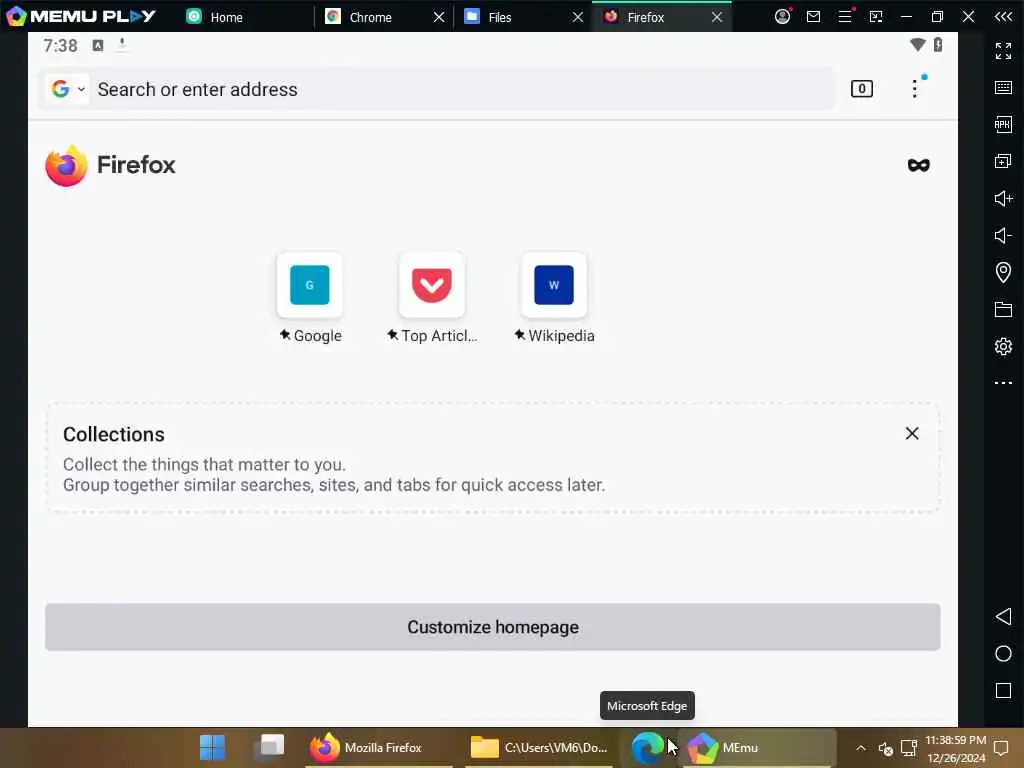Viewport: 1024px width, 768px height.
Task: Open the shared folder icon in sidebar
Action: pyautogui.click(x=1003, y=309)
